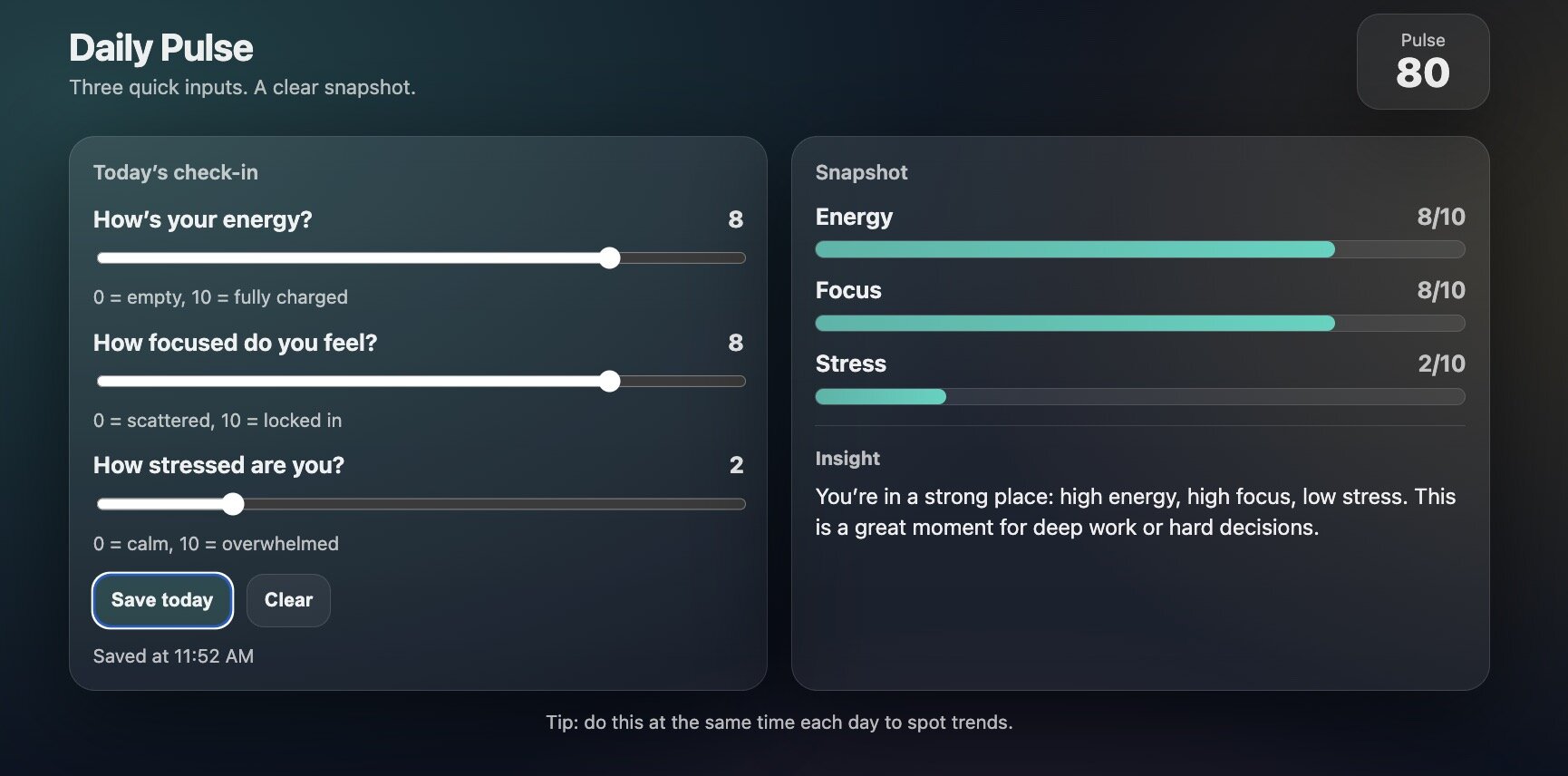Select the "How's your energy?" label
The image size is (1568, 776).
[x=202, y=219]
